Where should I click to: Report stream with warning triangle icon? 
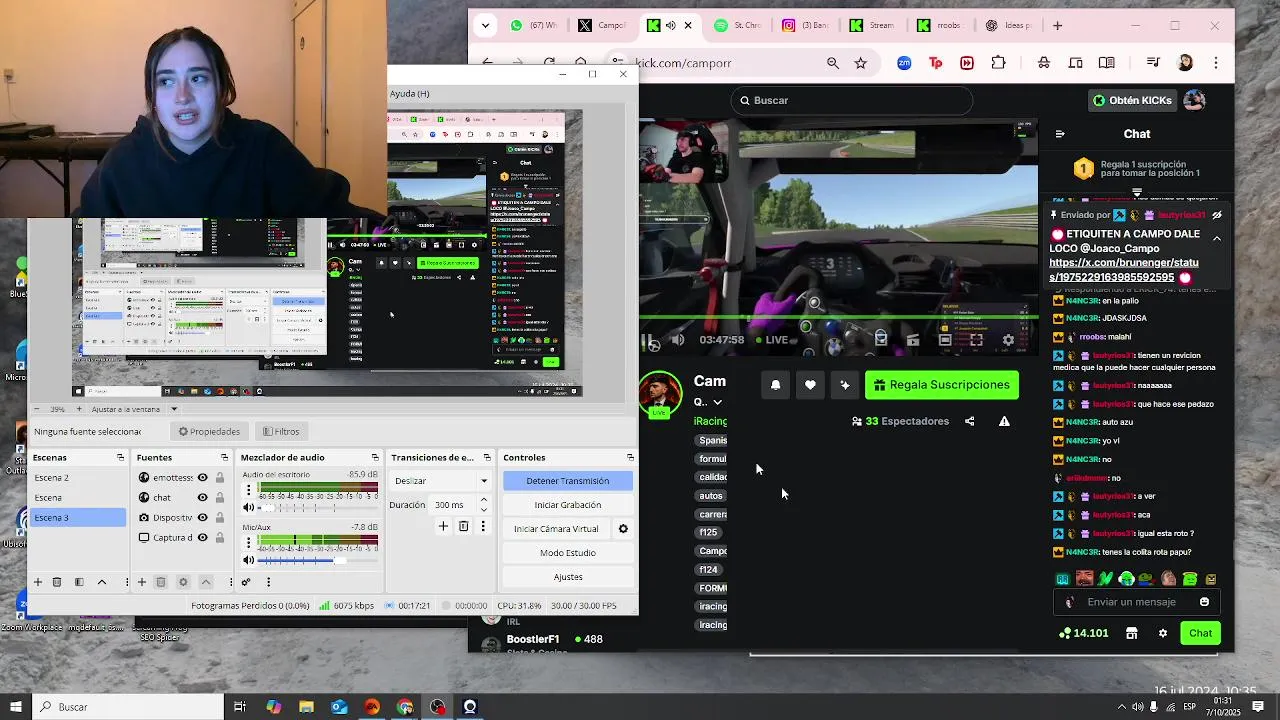(x=1004, y=421)
